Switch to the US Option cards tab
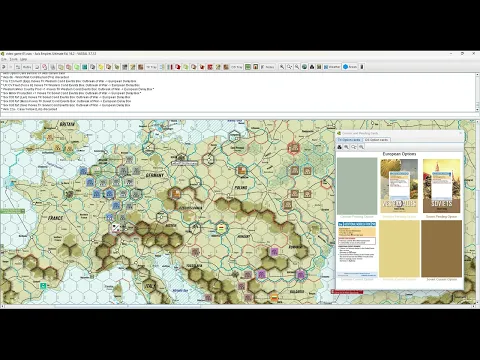480x360 pixels. [376, 140]
